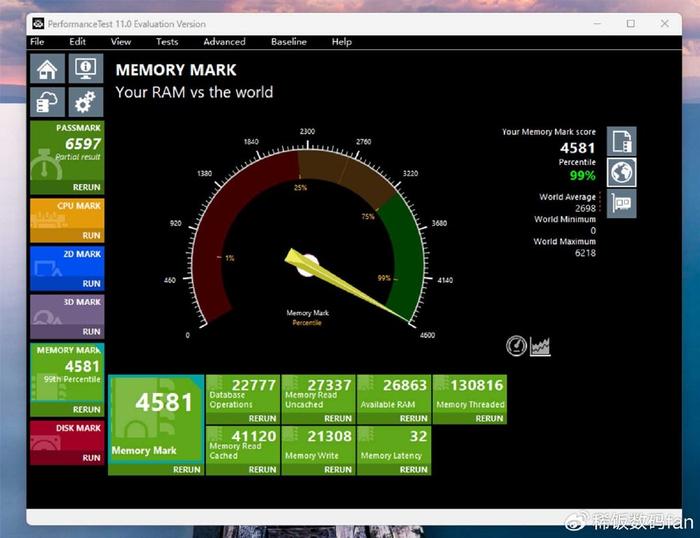The width and height of the screenshot is (700, 538).
Task: Click the World Average 2698 value
Action: click(x=585, y=209)
